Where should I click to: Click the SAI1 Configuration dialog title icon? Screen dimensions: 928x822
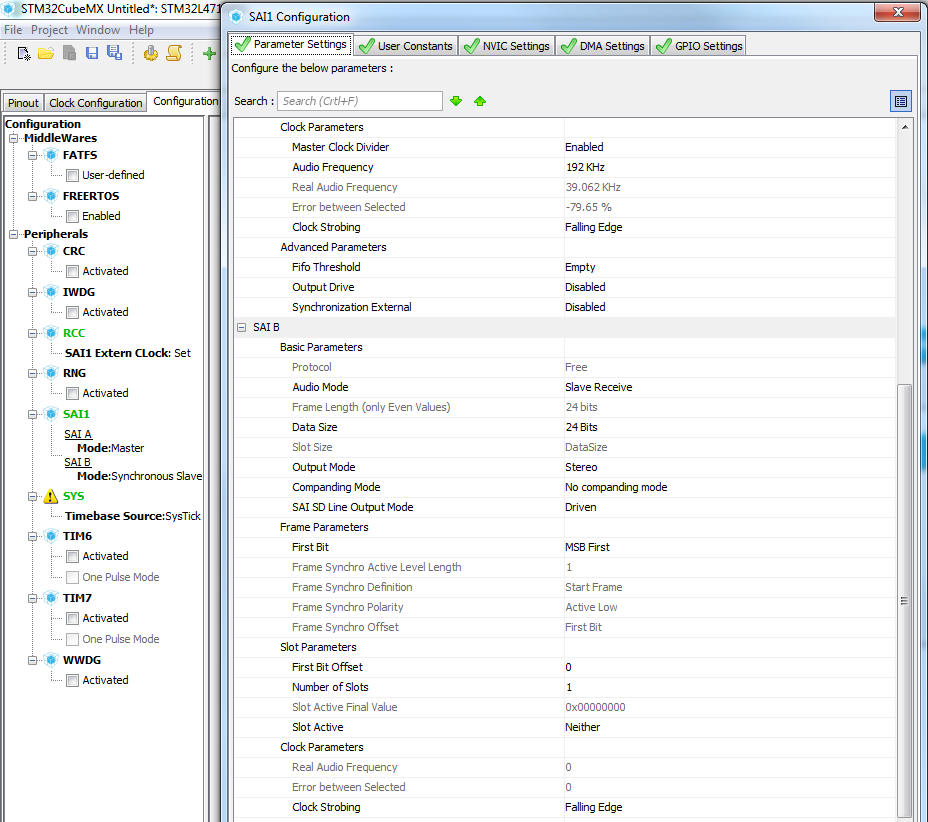click(x=237, y=17)
